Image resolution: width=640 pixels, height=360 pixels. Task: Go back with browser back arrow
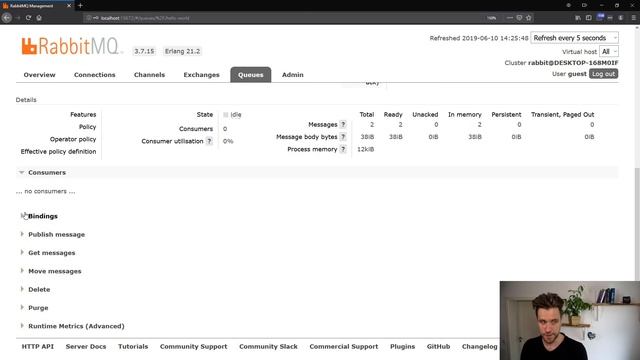tap(7, 18)
